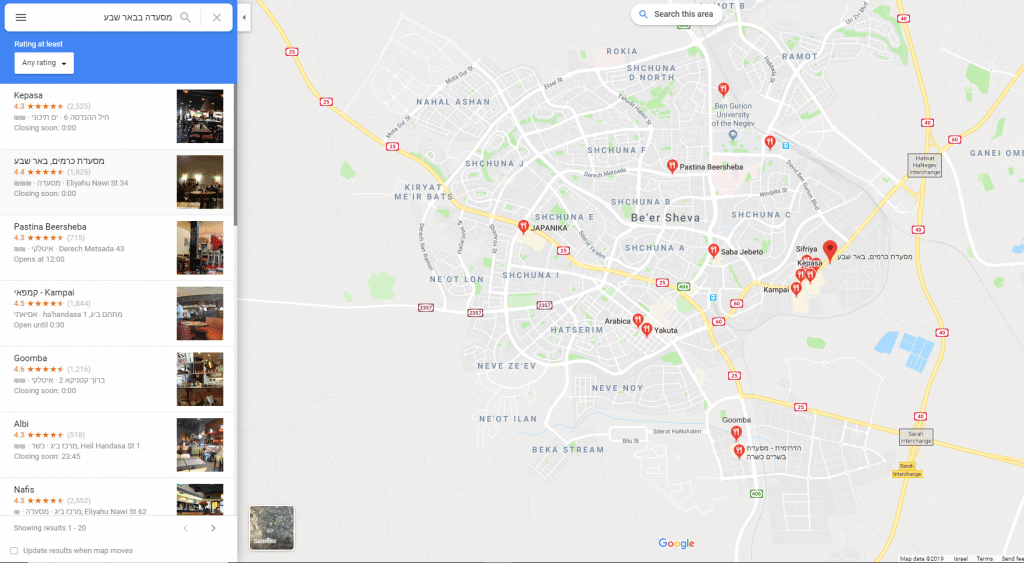Open Kepasa listing in results
The image size is (1024, 563).
(29, 95)
